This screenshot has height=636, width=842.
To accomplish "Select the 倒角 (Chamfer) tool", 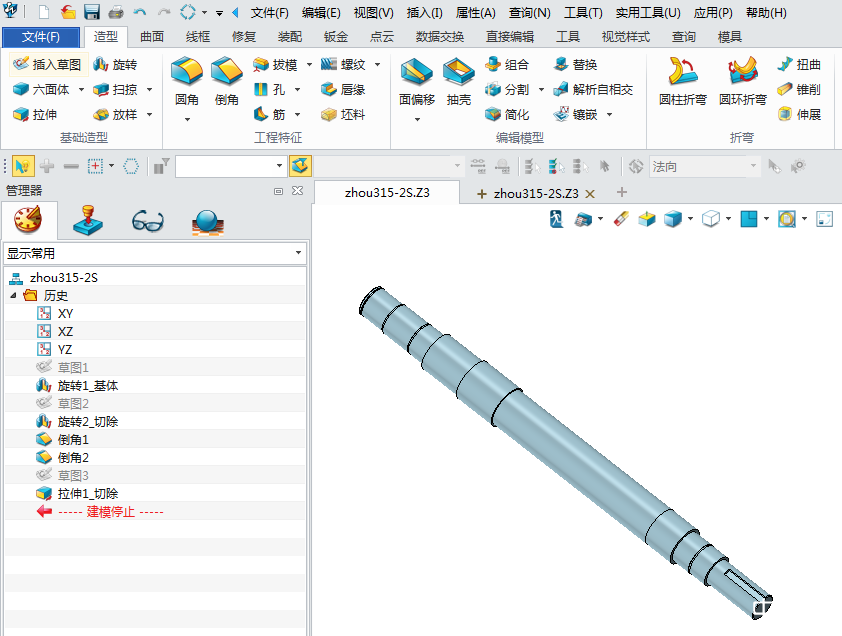I will [x=227, y=82].
